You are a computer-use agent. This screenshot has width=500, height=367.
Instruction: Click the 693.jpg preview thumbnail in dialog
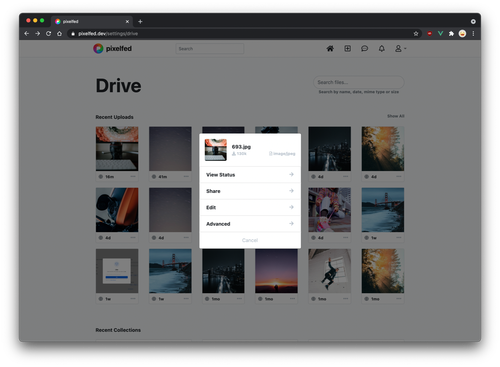coord(216,150)
